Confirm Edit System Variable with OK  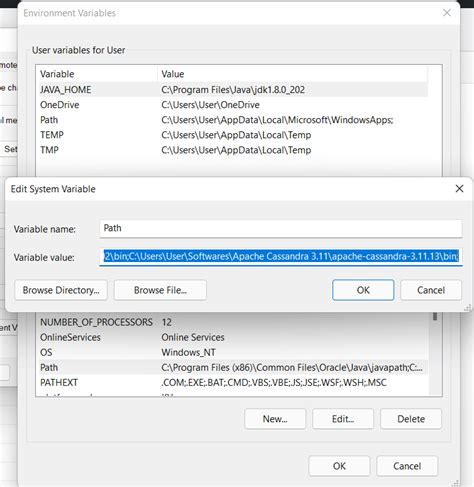363,290
